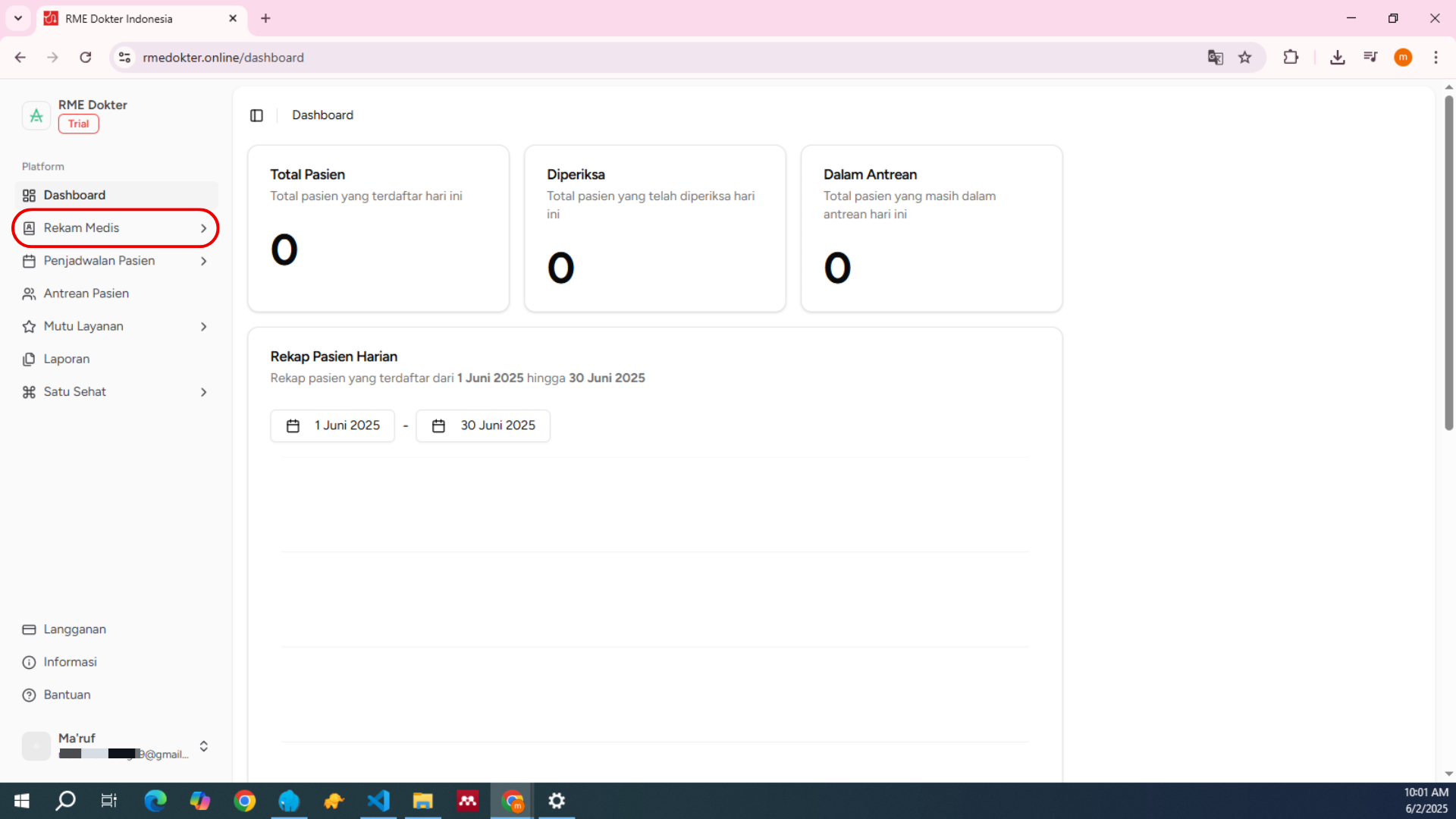Pick start date 1 Juni 2025
The width and height of the screenshot is (1456, 819).
[332, 425]
